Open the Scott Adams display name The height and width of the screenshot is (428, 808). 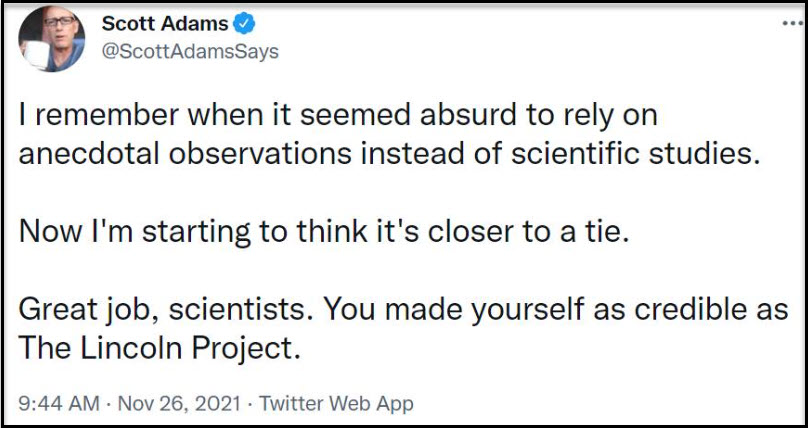165,24
